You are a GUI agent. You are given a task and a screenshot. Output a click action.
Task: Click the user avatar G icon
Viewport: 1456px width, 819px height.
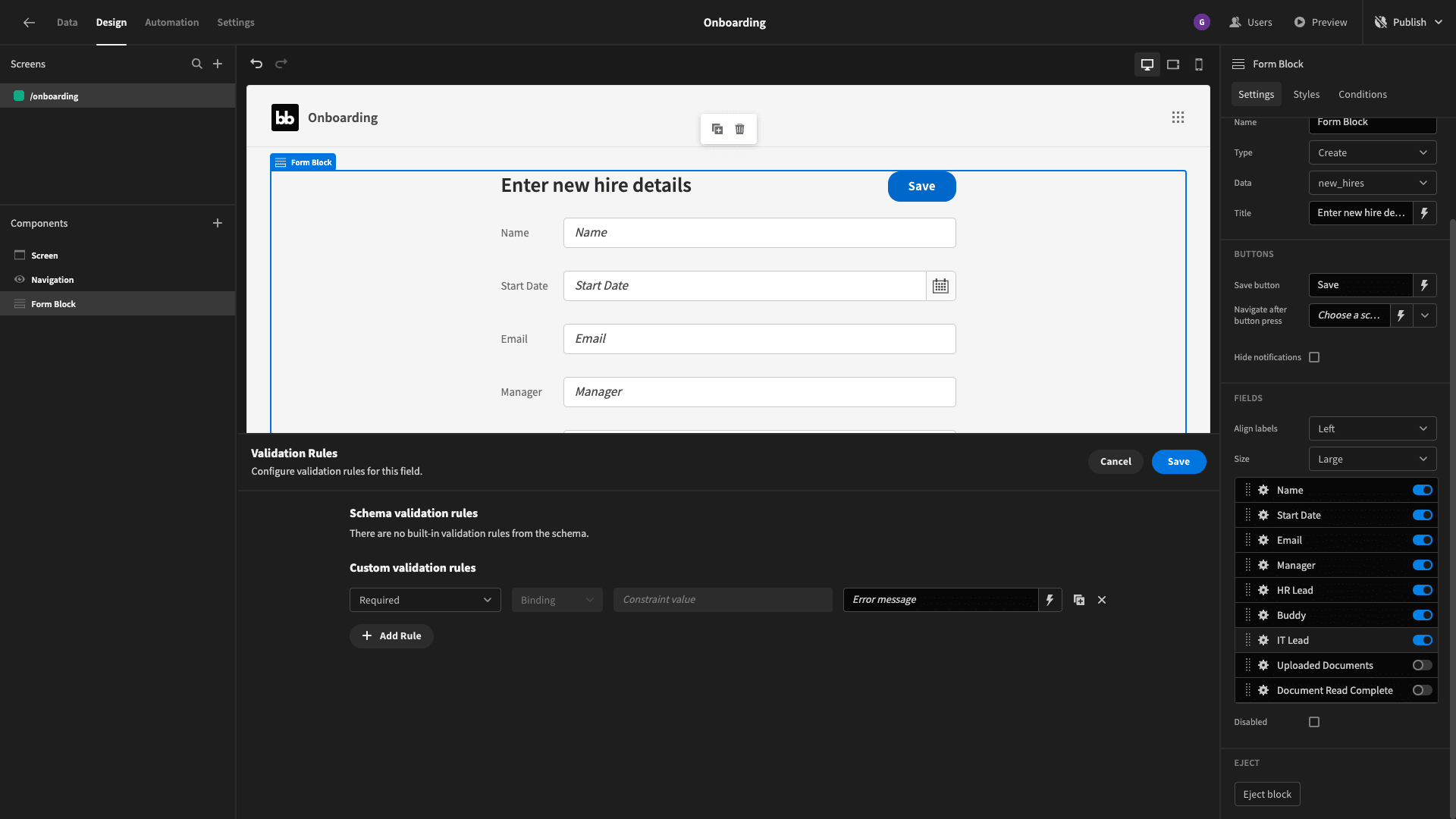click(1202, 23)
